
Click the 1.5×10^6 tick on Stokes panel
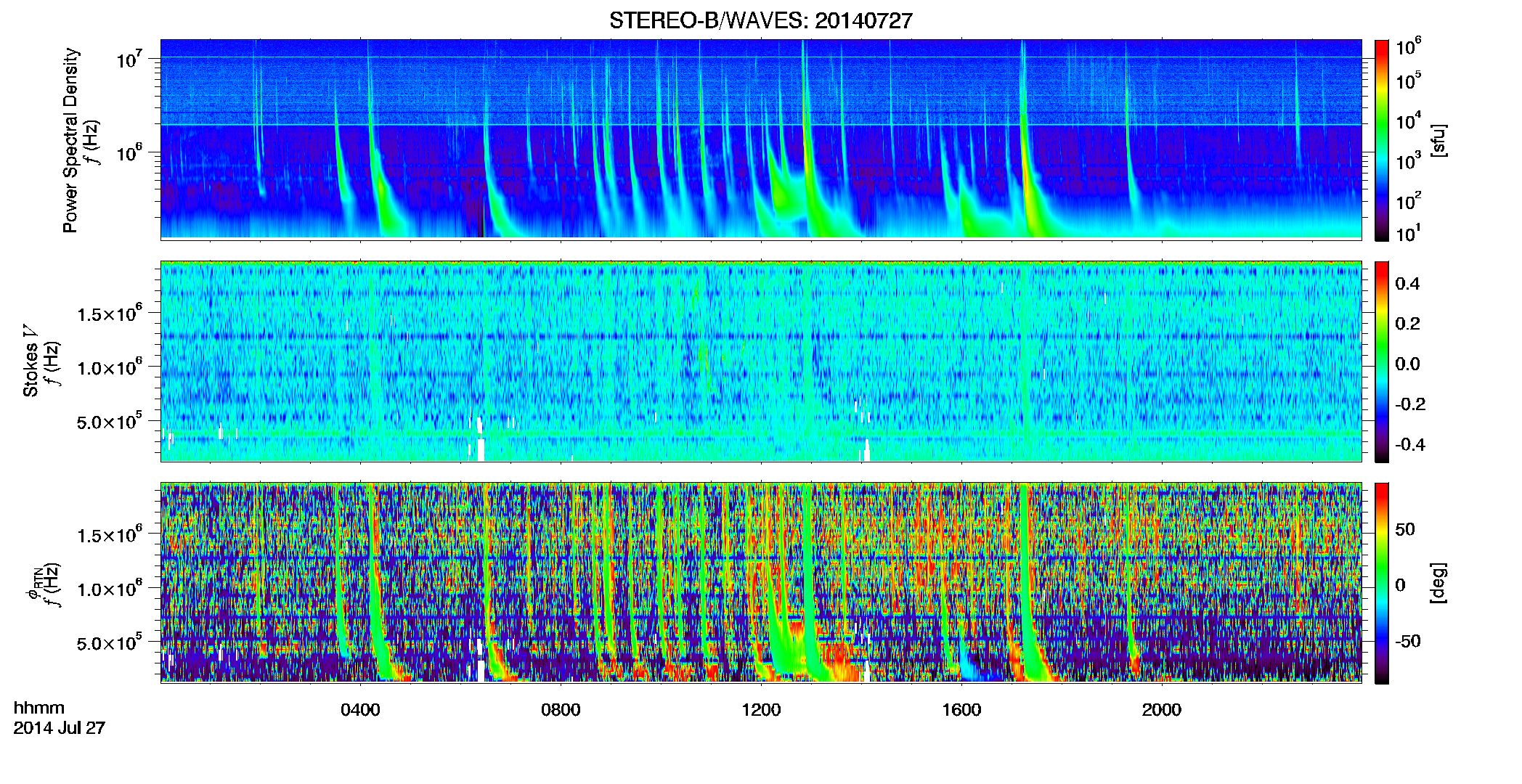point(110,314)
